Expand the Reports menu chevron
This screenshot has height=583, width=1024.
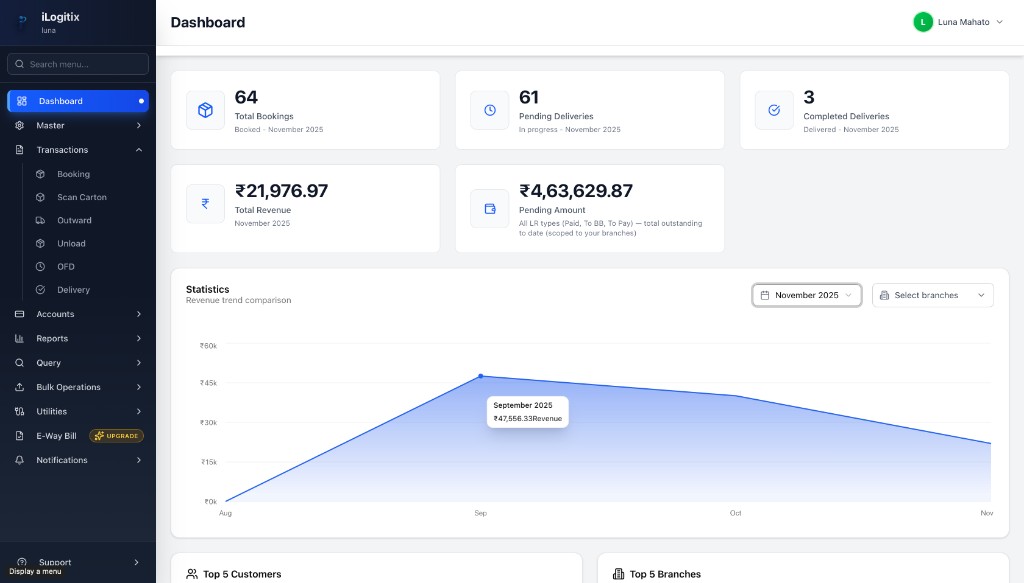point(138,338)
